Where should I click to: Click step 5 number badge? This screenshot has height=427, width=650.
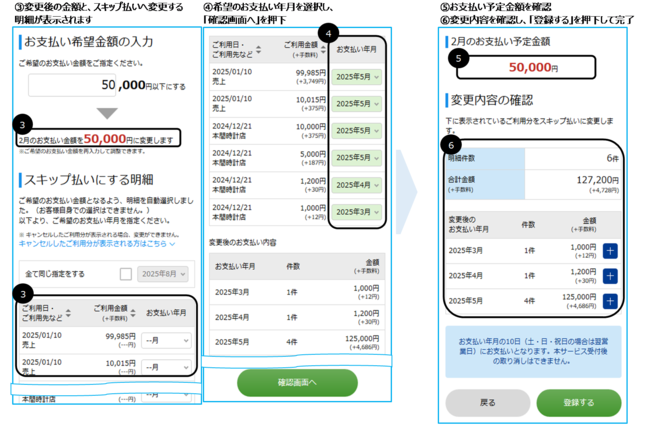(x=459, y=58)
